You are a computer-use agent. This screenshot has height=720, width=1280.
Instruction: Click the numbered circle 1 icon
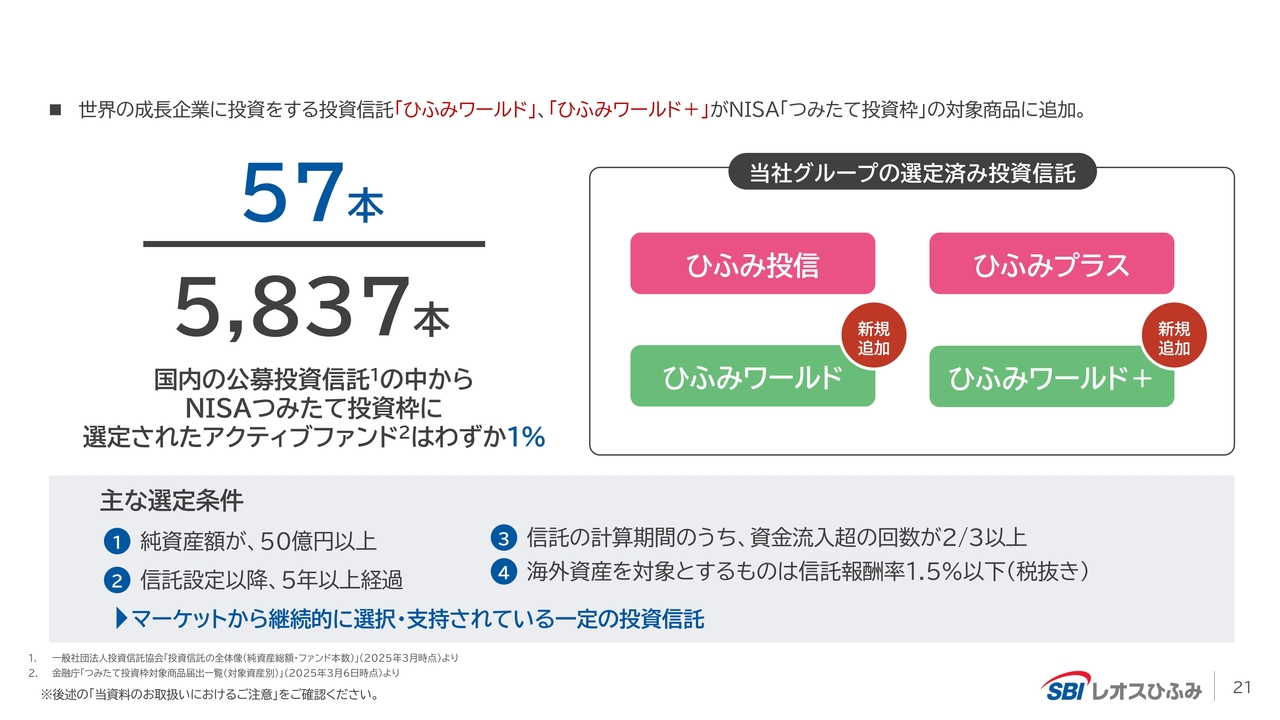[116, 542]
